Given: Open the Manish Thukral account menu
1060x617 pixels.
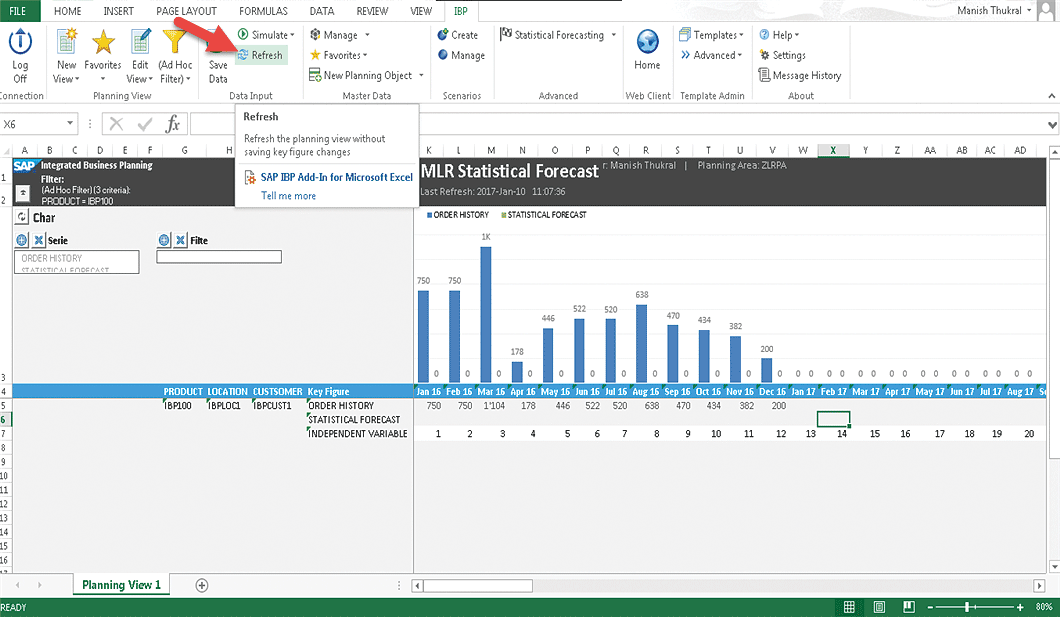Looking at the screenshot, I should (994, 10).
